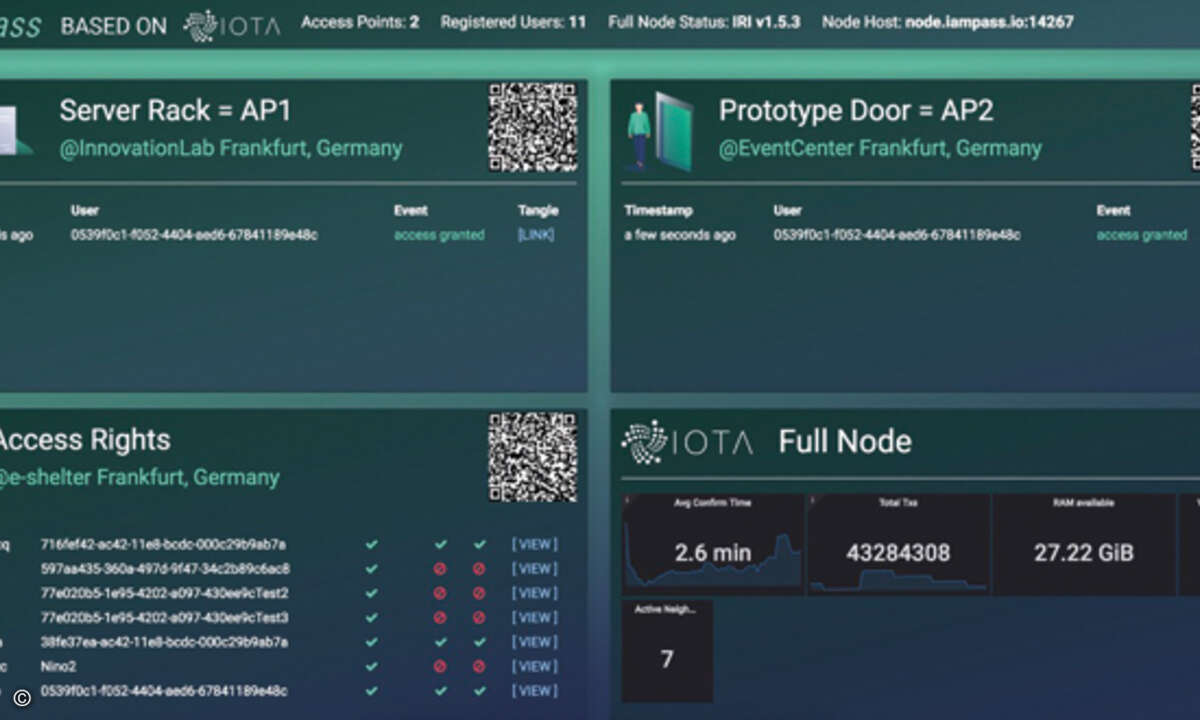This screenshot has height=720, width=1200.
Task: Click the 'Server Rack = AP1' title
Action: point(175,110)
